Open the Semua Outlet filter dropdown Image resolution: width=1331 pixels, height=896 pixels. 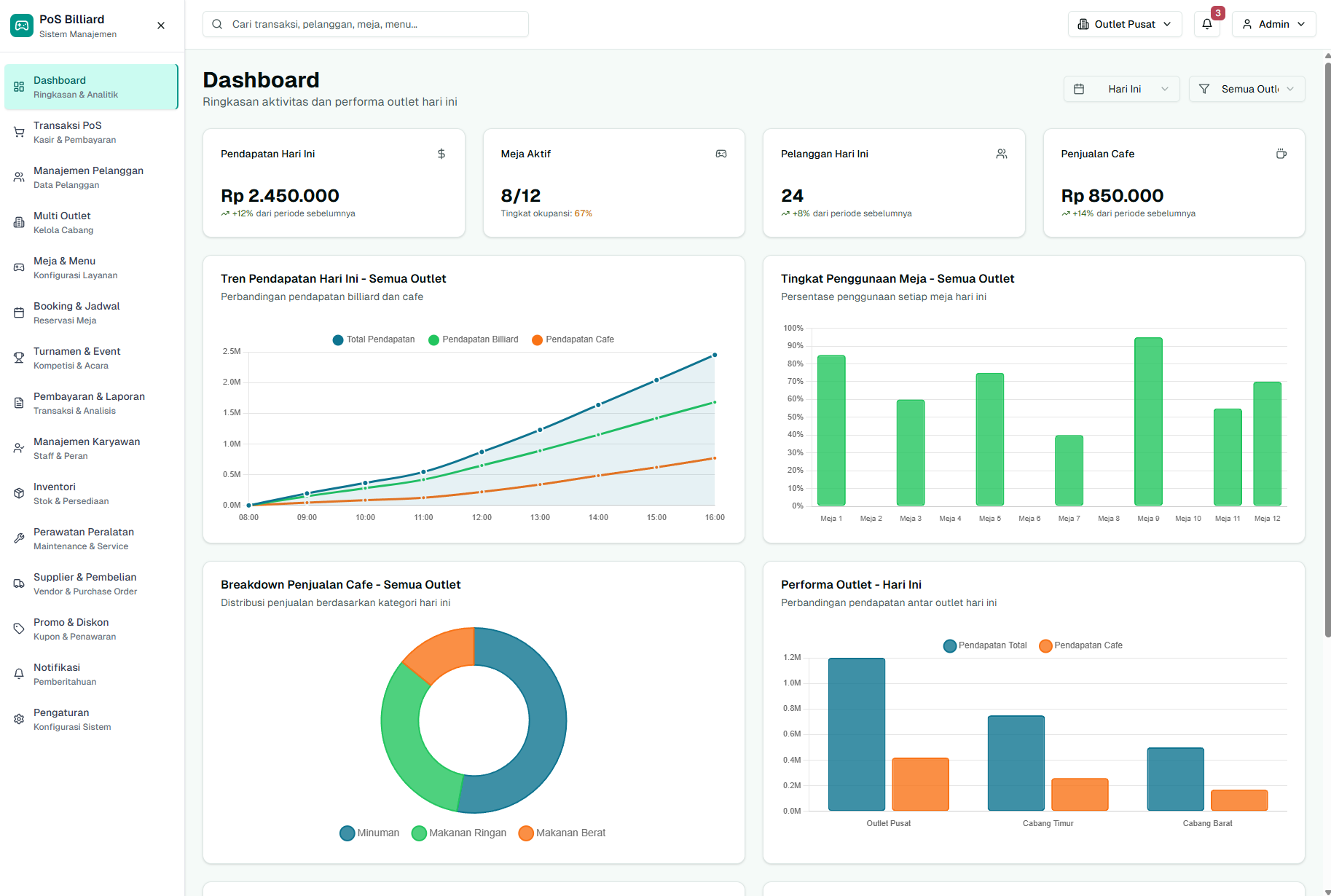pos(1246,89)
